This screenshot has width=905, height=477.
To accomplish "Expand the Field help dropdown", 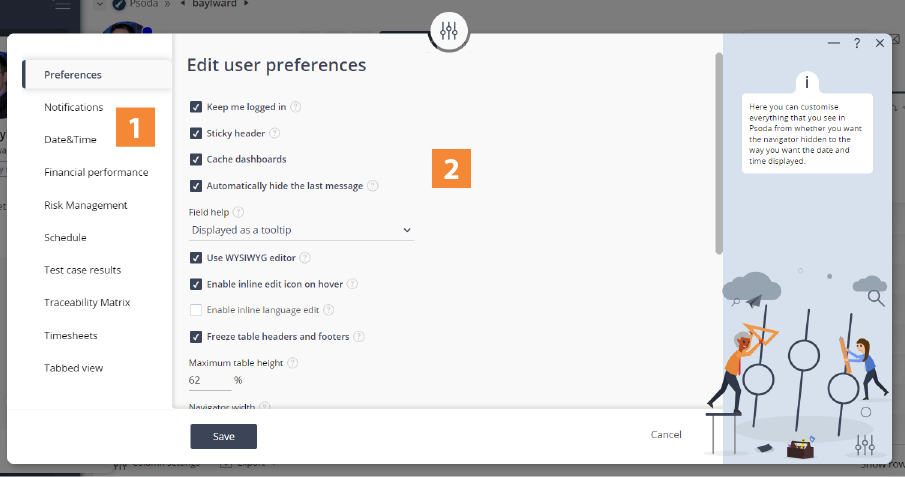I will pos(301,230).
